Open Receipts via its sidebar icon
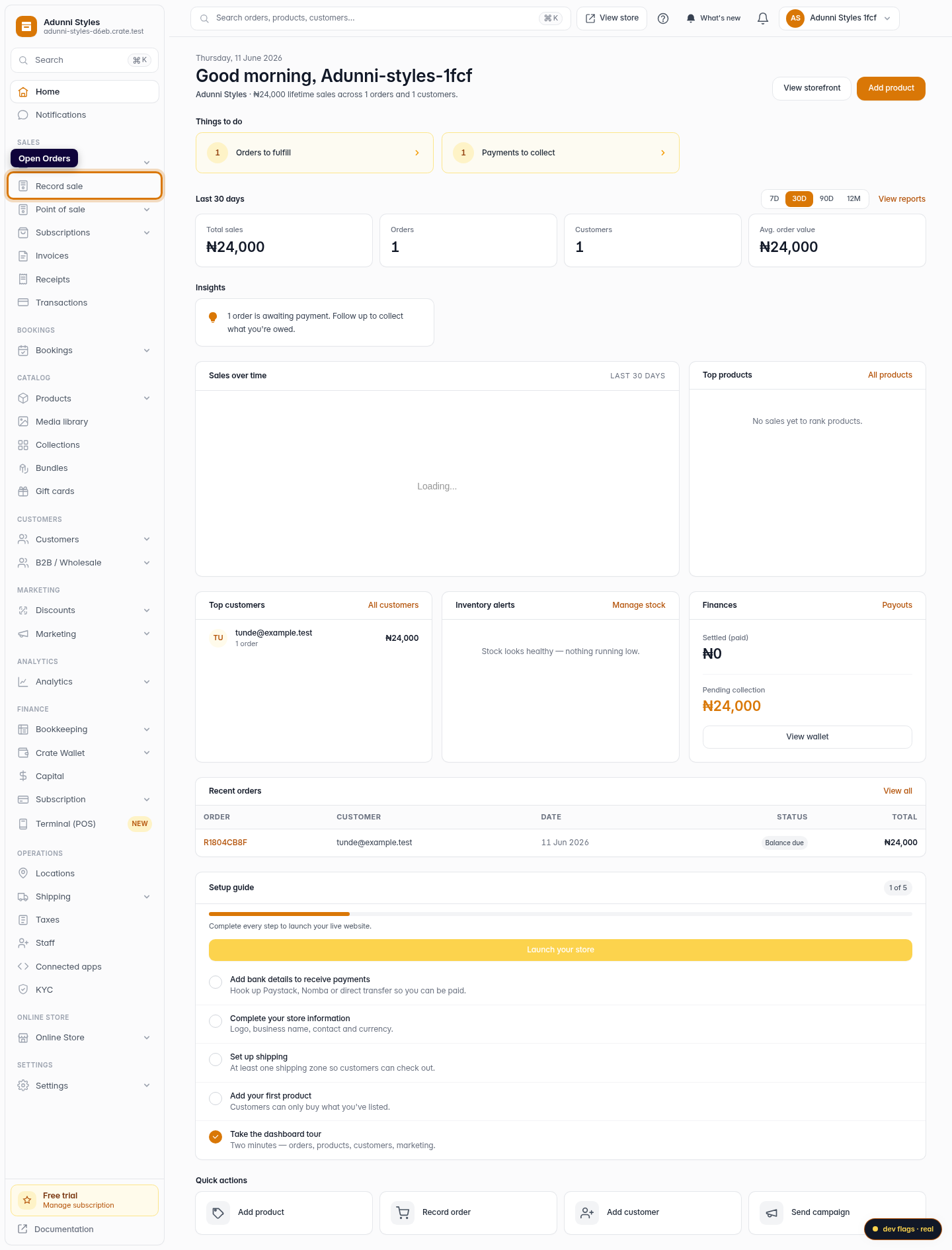The height and width of the screenshot is (1250, 952). (23, 279)
